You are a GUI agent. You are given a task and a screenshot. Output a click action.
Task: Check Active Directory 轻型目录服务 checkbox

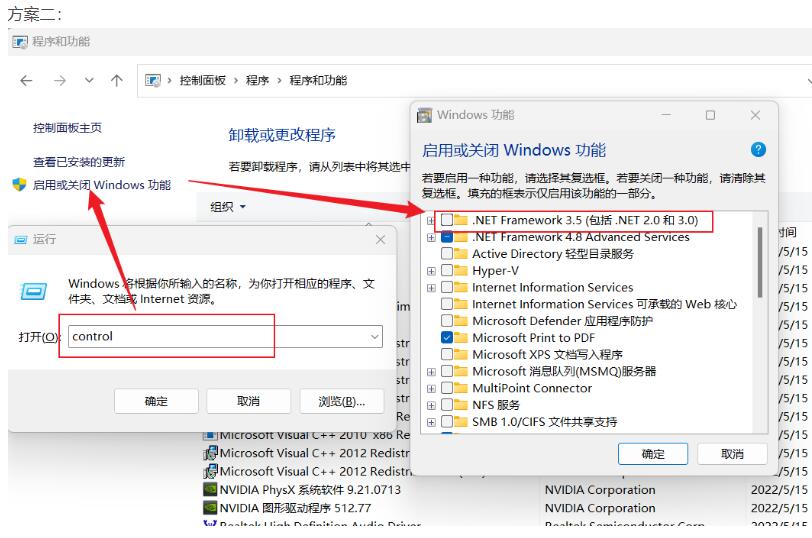447,254
